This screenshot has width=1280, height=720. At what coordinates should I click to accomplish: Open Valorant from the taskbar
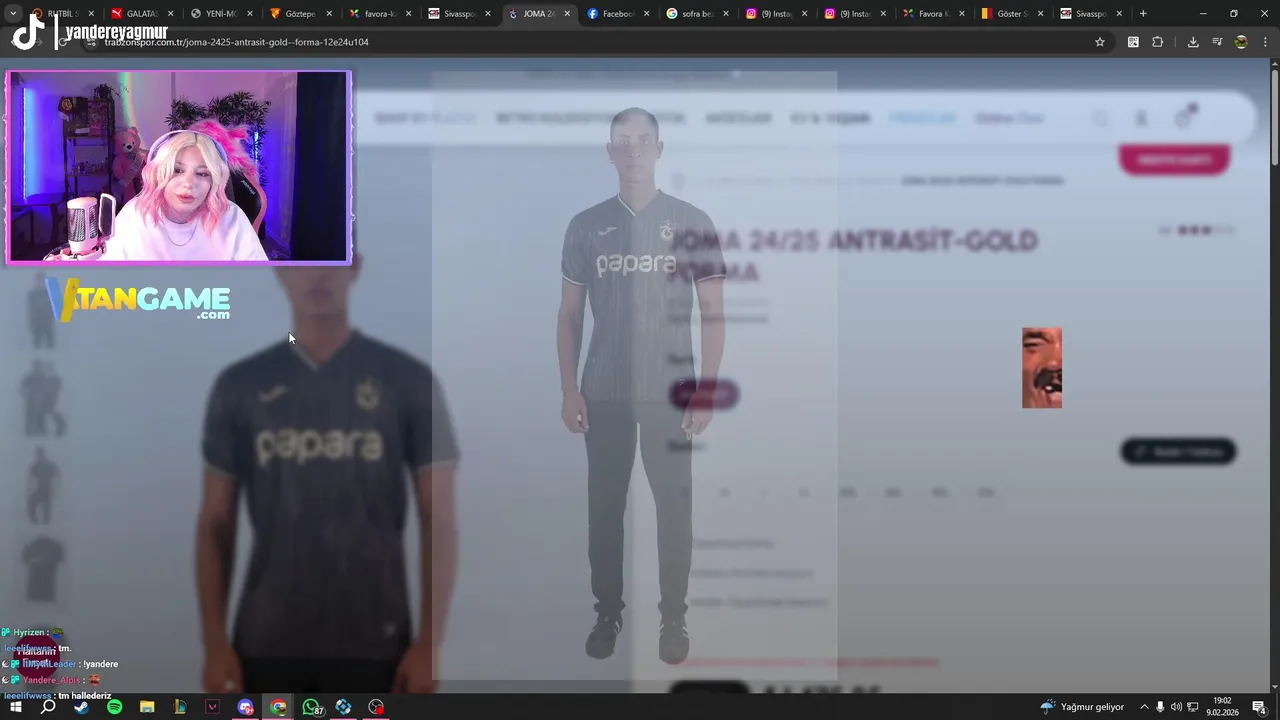click(x=212, y=707)
